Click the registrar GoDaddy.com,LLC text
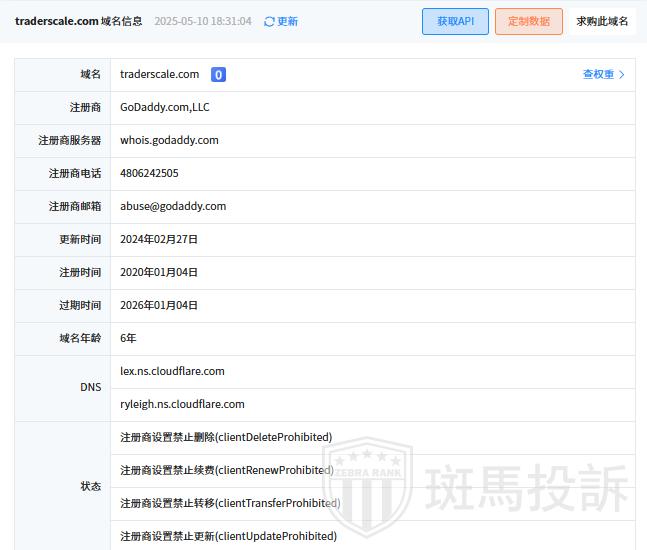The height and width of the screenshot is (550, 647). pos(164,107)
